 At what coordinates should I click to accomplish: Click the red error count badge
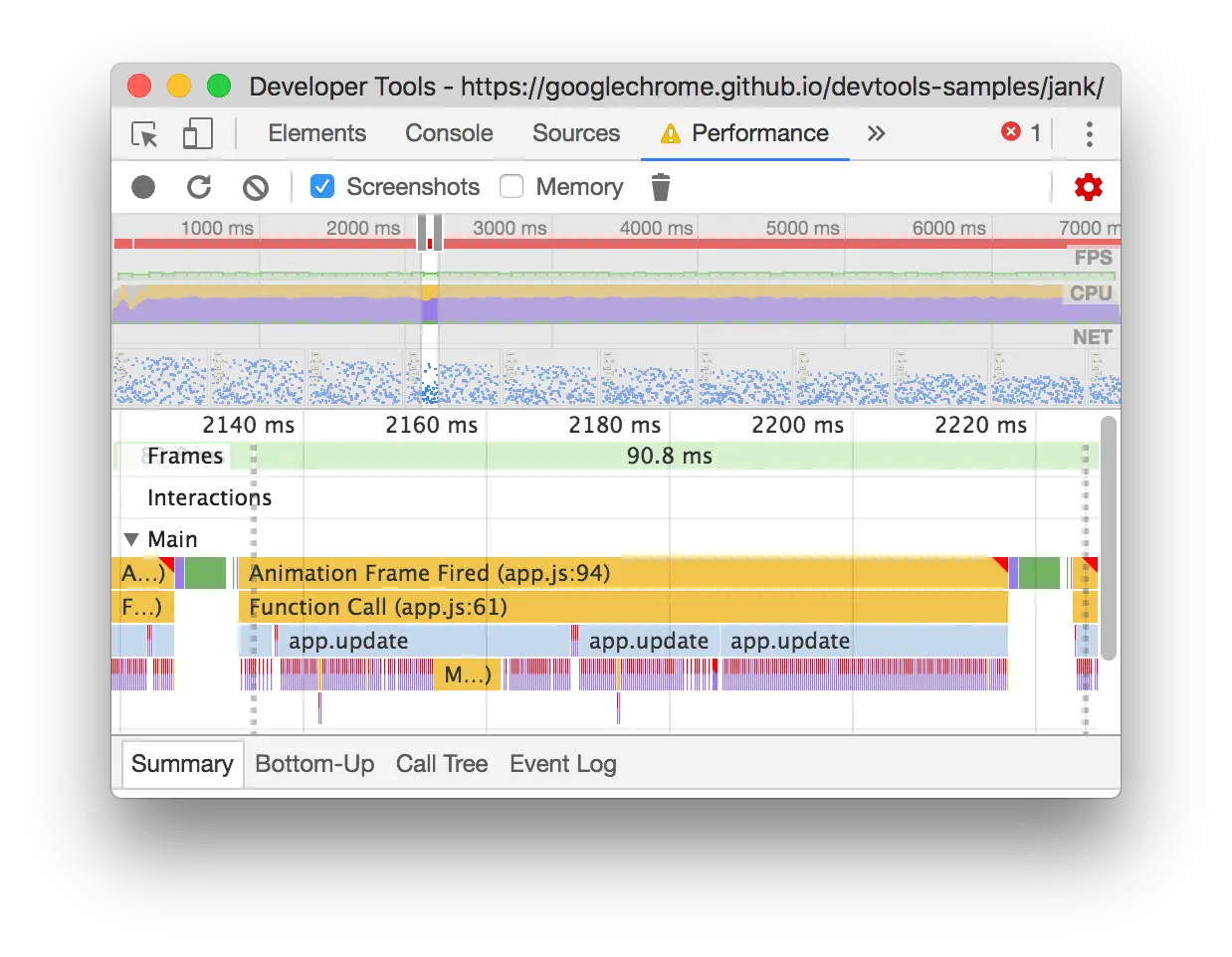pyautogui.click(x=1011, y=132)
